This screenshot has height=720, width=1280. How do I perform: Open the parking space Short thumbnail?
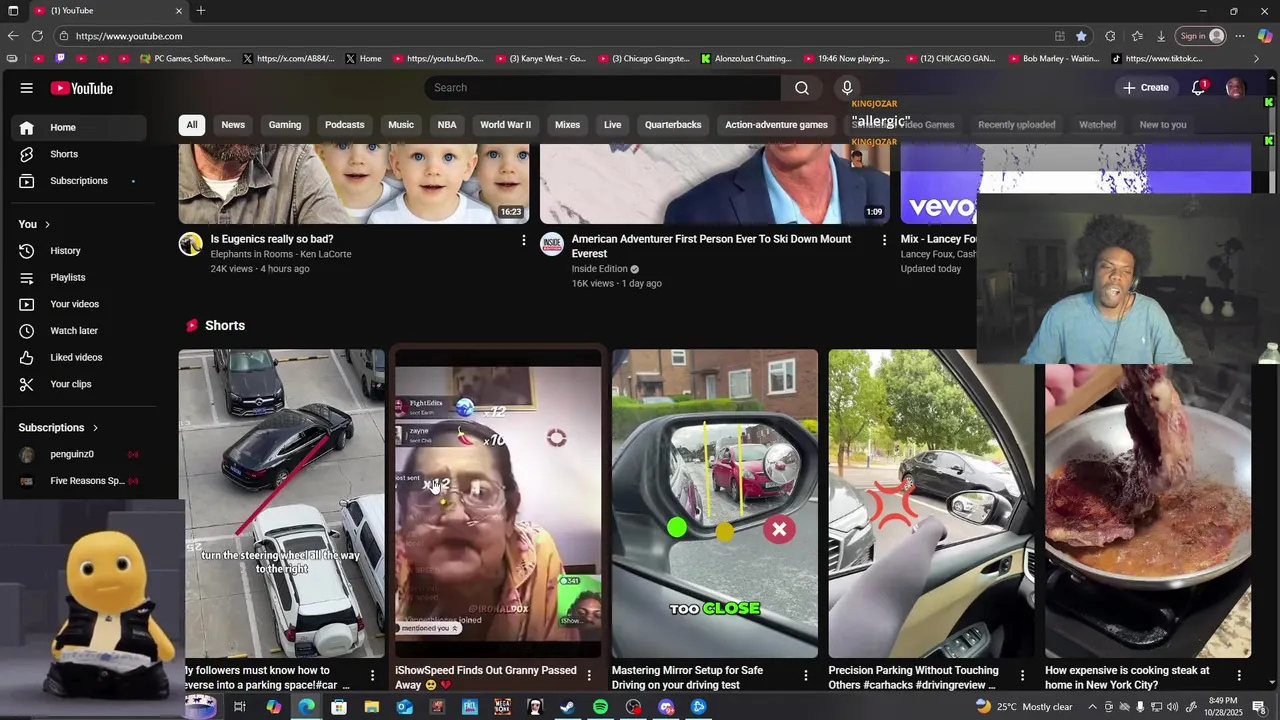click(x=282, y=503)
